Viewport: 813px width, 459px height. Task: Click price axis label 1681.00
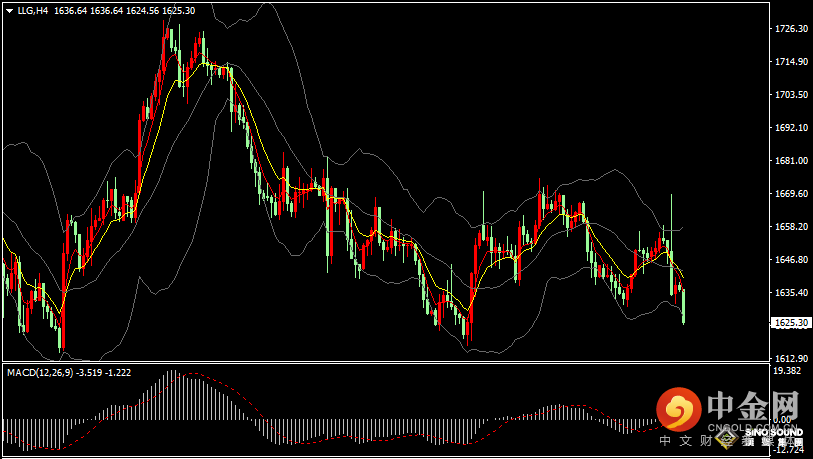(x=791, y=161)
